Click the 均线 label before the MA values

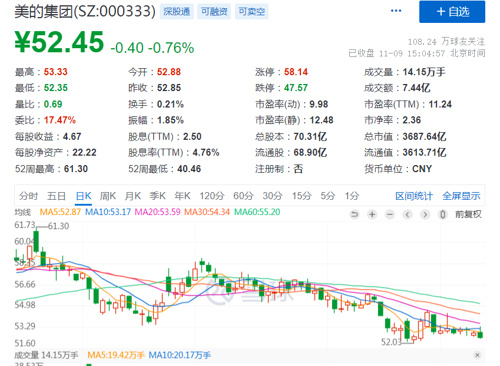point(23,212)
